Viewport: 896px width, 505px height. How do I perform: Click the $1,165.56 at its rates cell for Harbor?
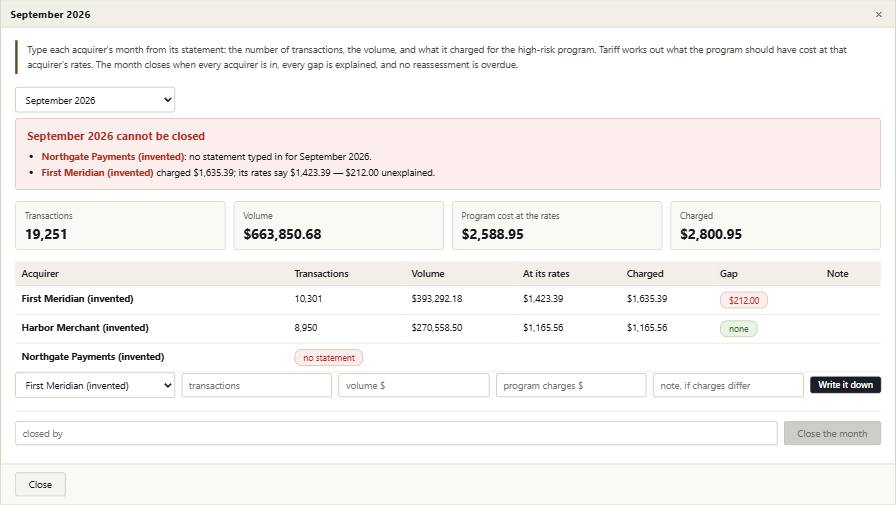tap(543, 327)
